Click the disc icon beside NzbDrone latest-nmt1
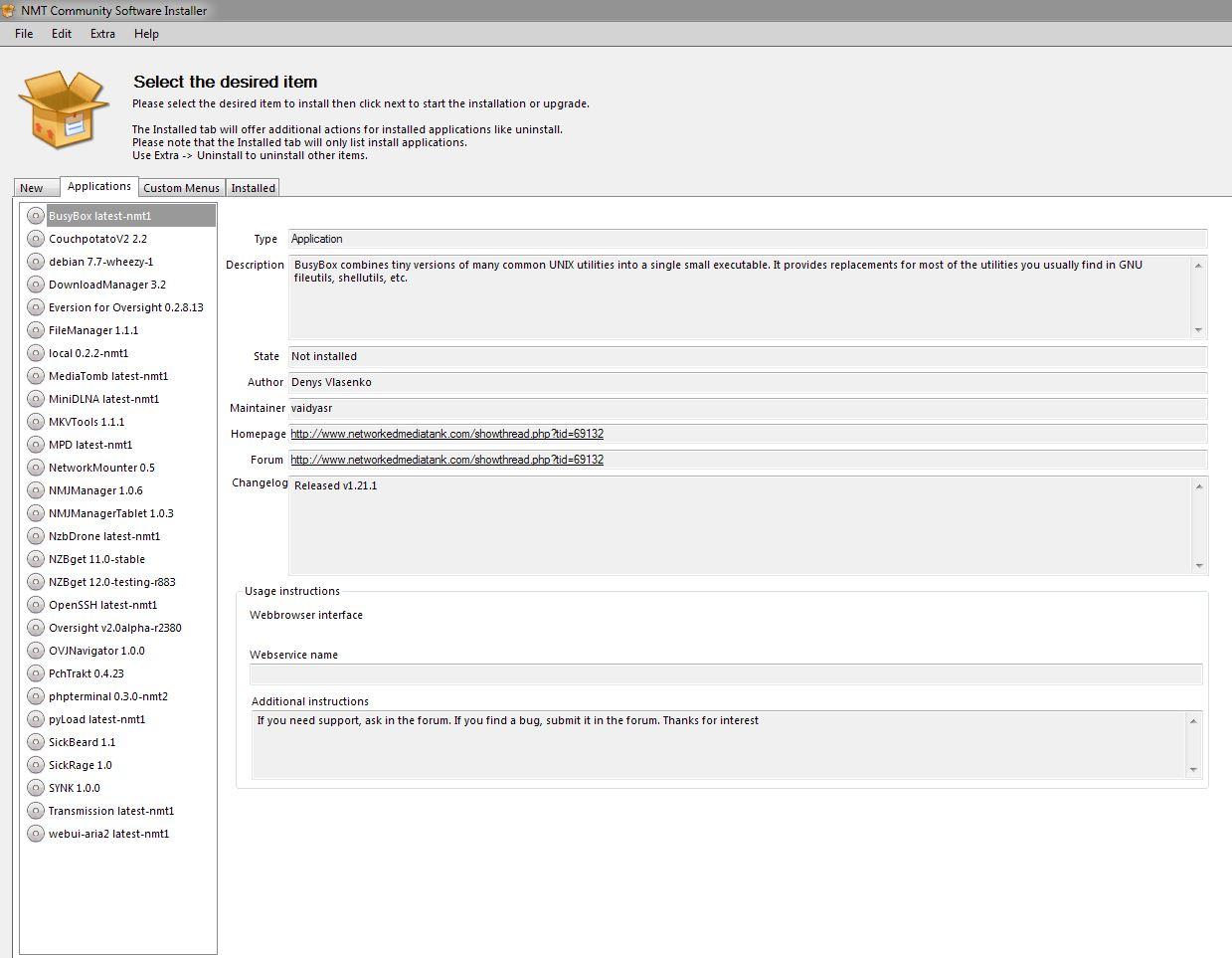Screen dimensions: 1232x958 pyautogui.click(x=36, y=536)
